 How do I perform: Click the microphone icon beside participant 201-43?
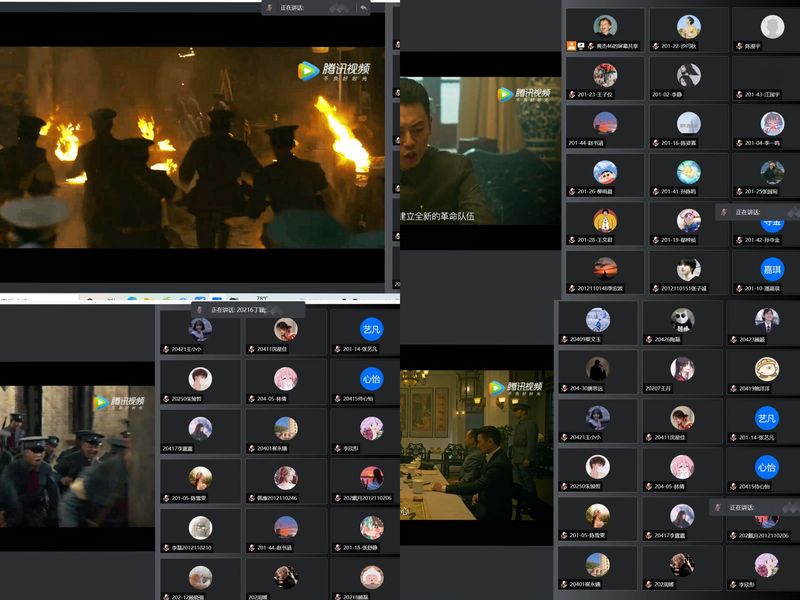(x=739, y=94)
